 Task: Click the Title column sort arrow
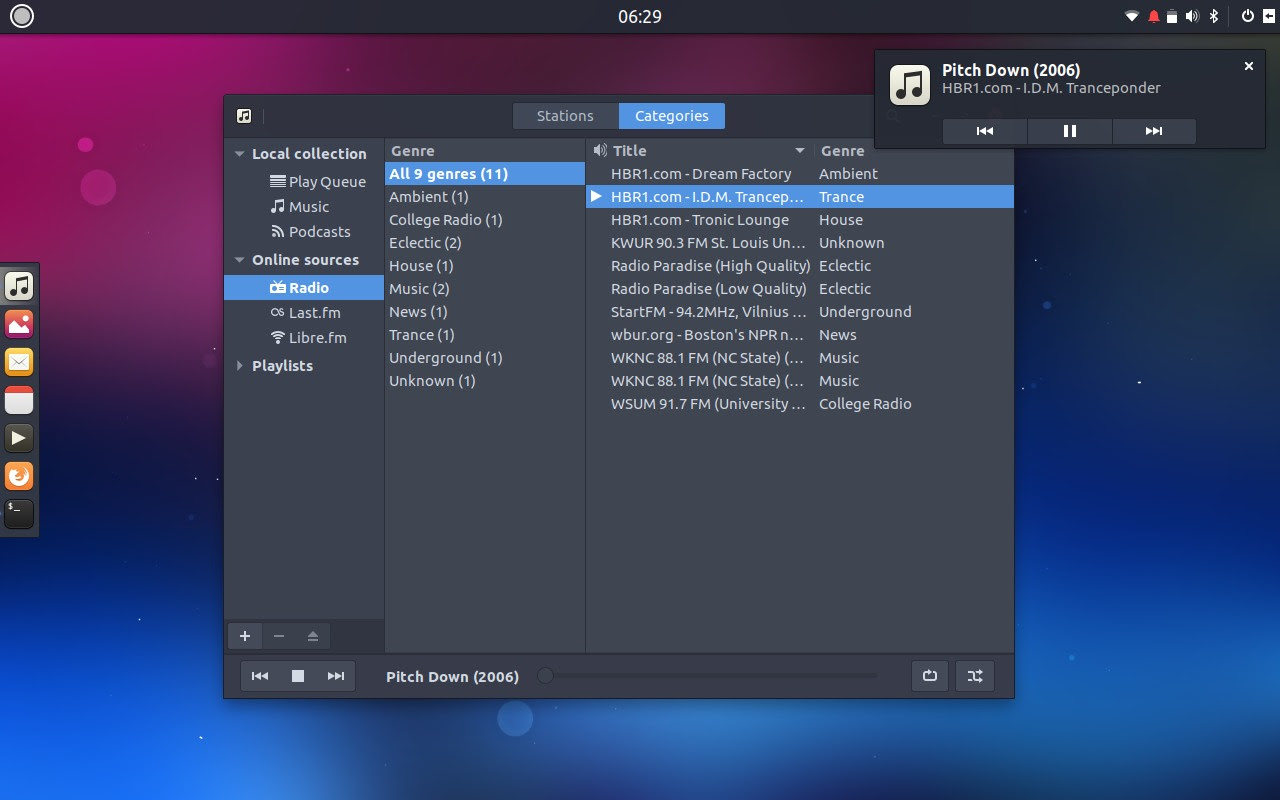[800, 151]
